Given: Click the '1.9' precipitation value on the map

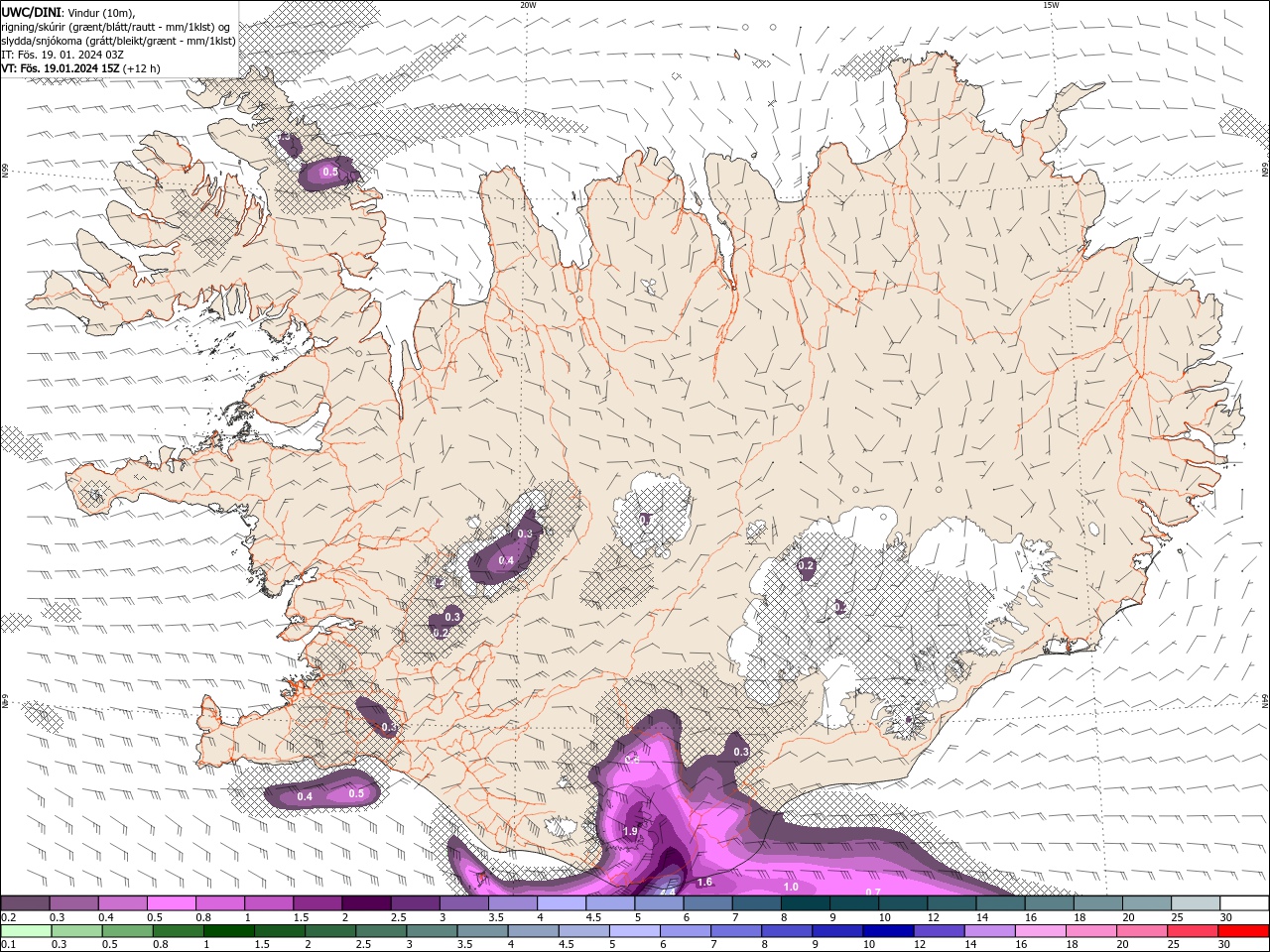Looking at the screenshot, I should pyautogui.click(x=631, y=831).
